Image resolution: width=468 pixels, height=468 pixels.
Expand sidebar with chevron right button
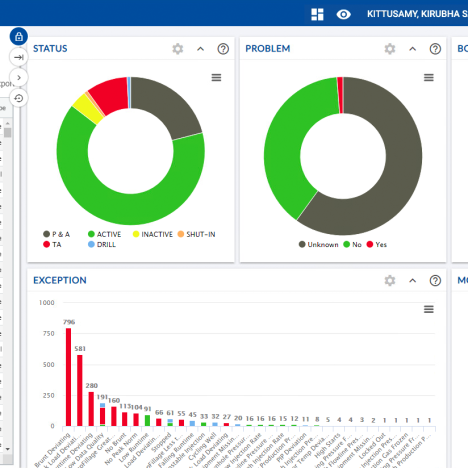click(19, 78)
